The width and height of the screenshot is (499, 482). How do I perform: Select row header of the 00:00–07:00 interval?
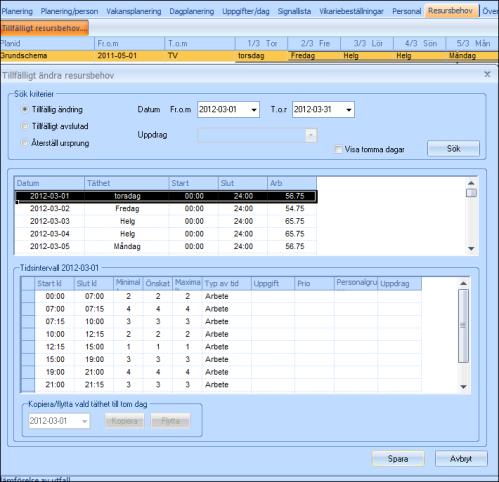tap(28, 296)
